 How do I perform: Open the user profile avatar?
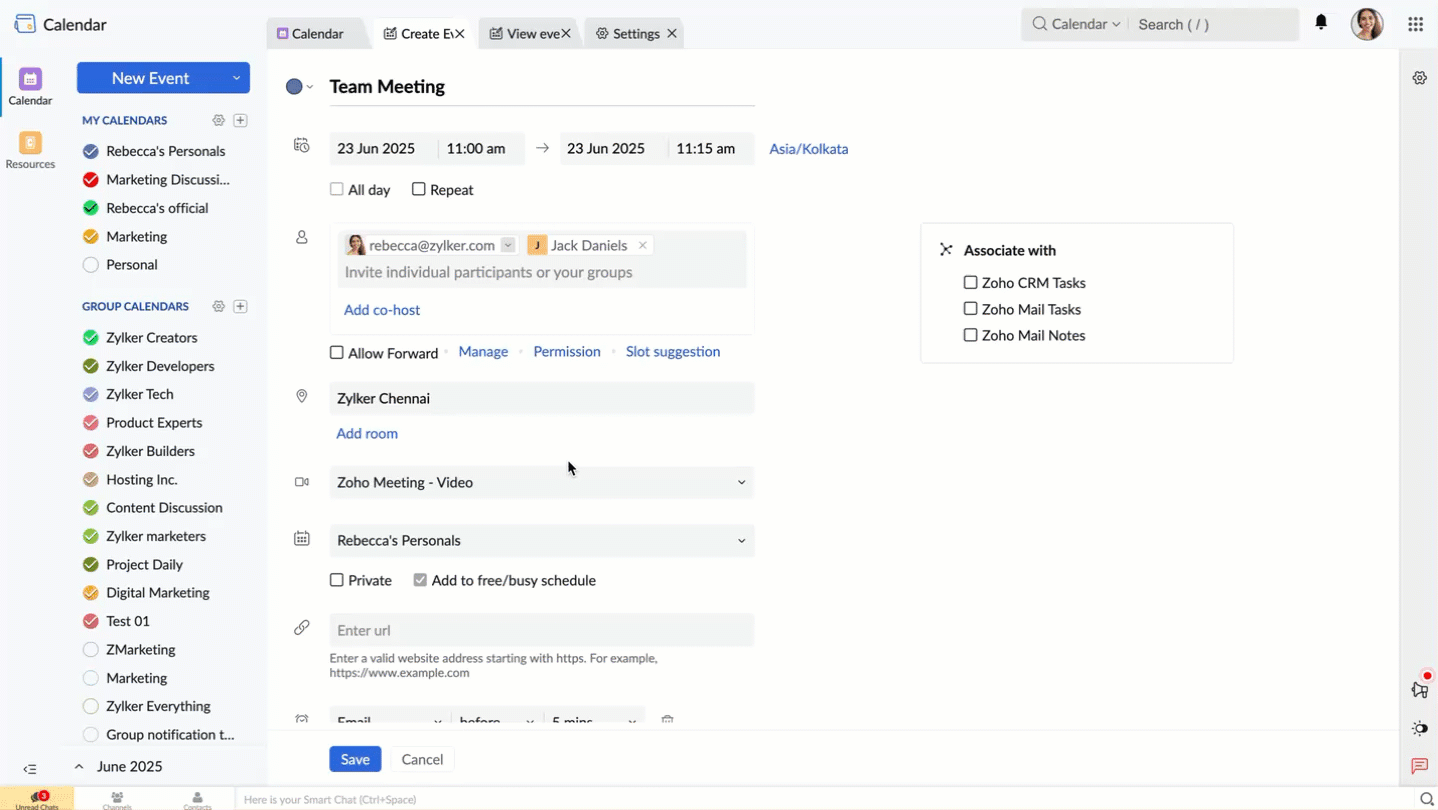1367,24
